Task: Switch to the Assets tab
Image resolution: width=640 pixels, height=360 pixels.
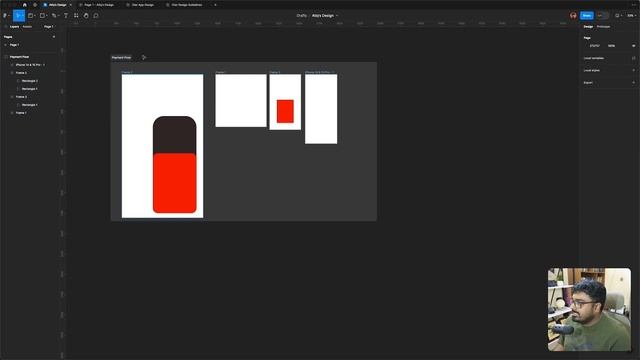Action: (x=27, y=27)
